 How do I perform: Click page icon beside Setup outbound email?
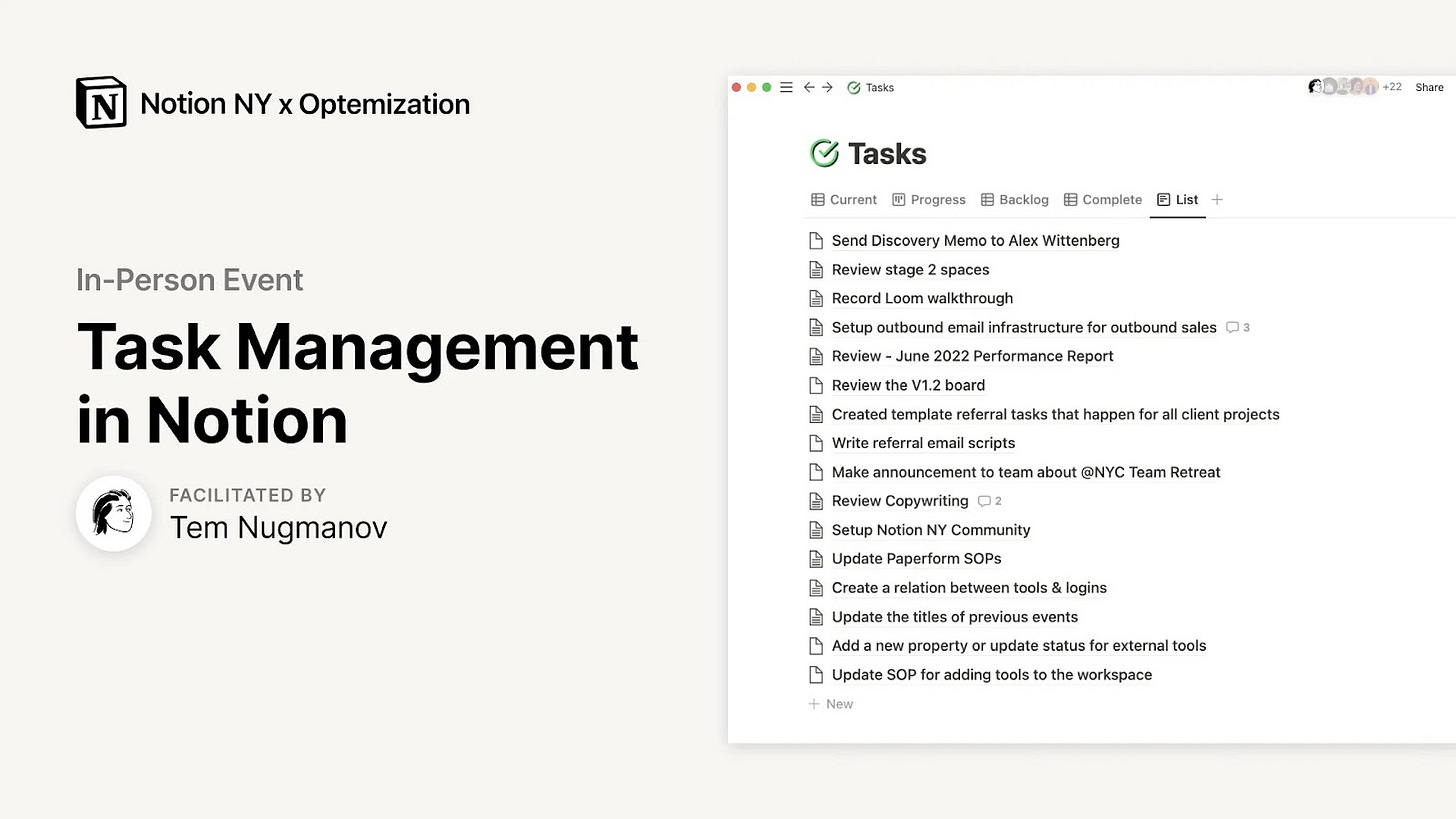[816, 327]
